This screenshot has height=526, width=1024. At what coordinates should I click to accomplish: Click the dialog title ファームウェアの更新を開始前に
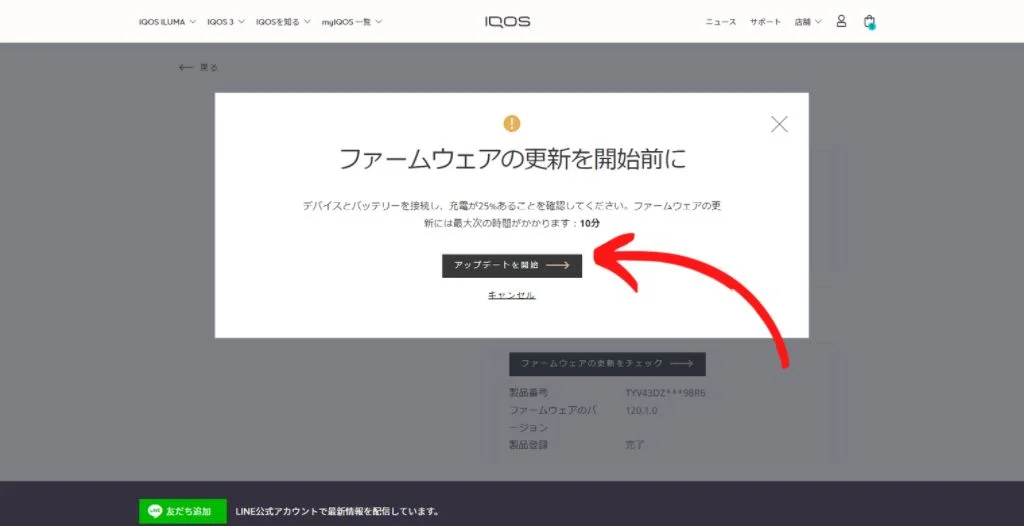[x=513, y=159]
